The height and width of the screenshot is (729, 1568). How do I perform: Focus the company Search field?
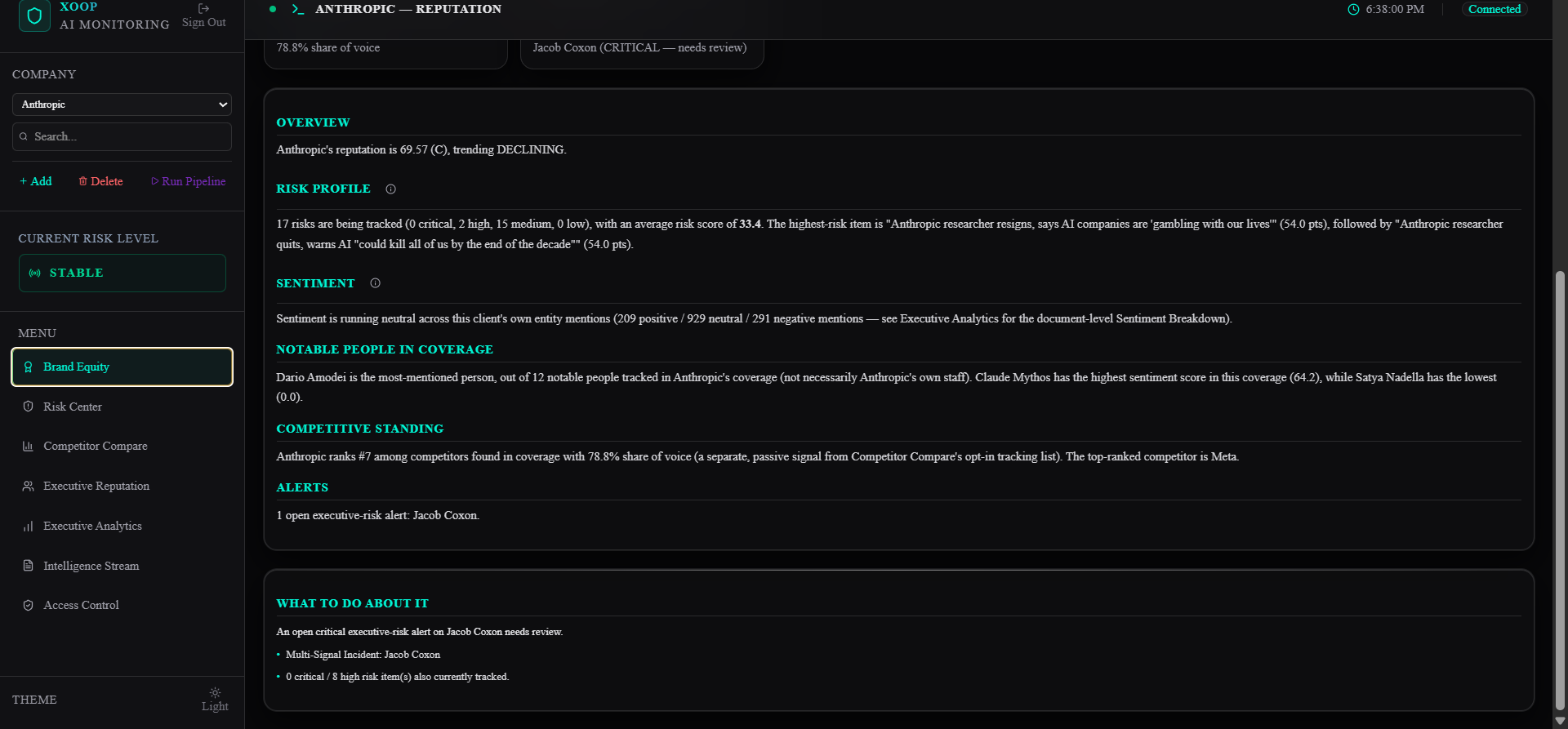[x=122, y=136]
